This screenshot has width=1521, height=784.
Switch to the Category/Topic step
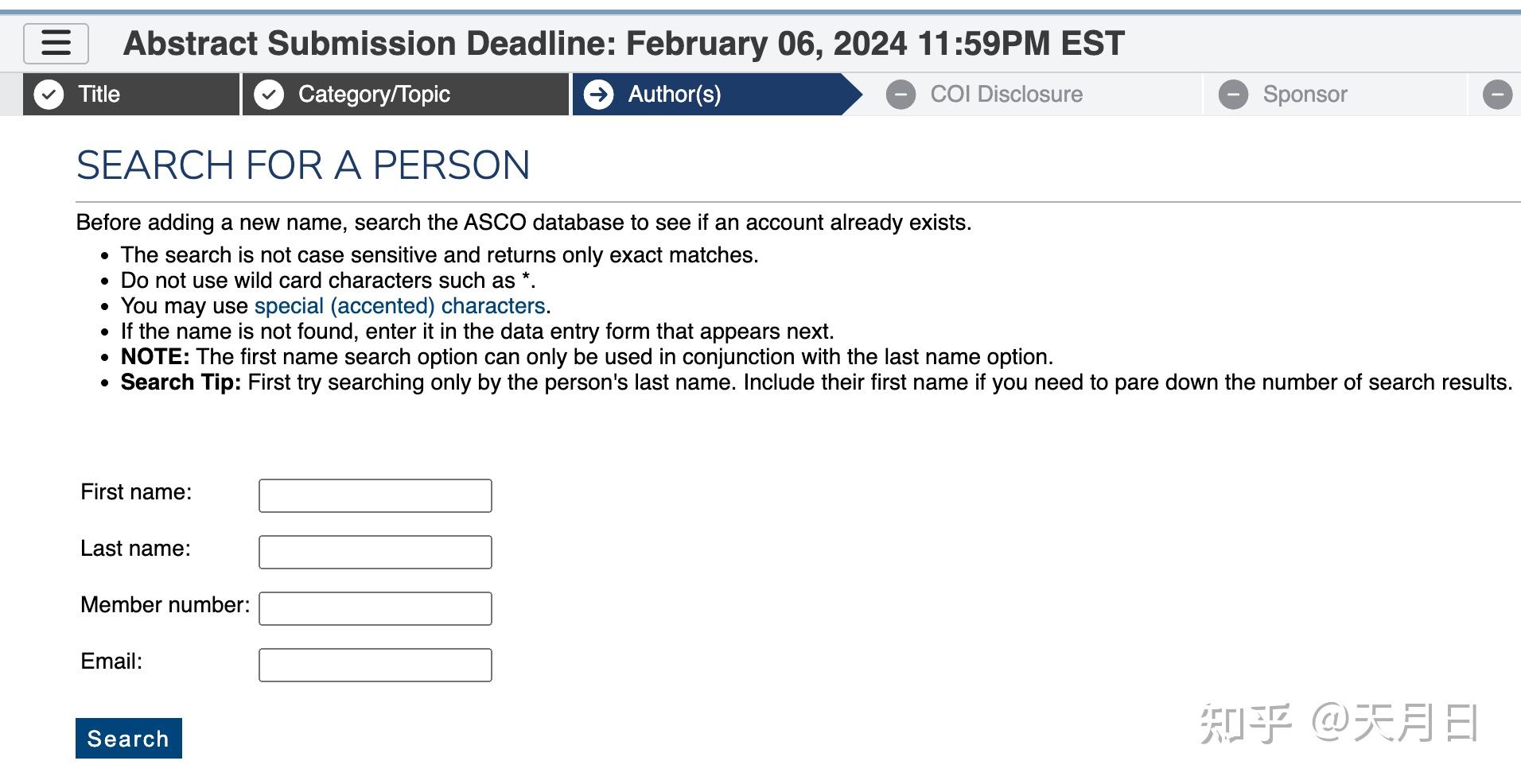pyautogui.click(x=374, y=95)
